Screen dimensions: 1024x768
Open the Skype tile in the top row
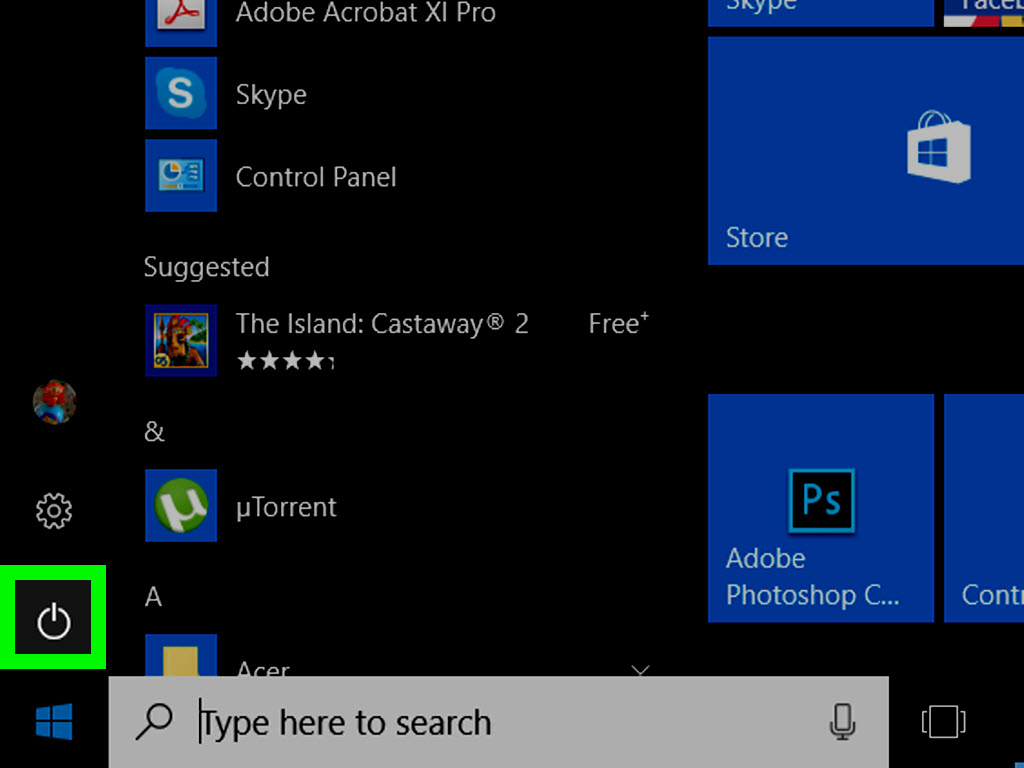(821, 13)
